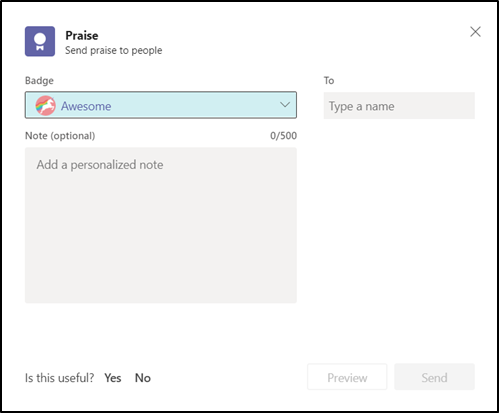The height and width of the screenshot is (413, 499).
Task: Click the Praise title heading
Action: pos(82,35)
